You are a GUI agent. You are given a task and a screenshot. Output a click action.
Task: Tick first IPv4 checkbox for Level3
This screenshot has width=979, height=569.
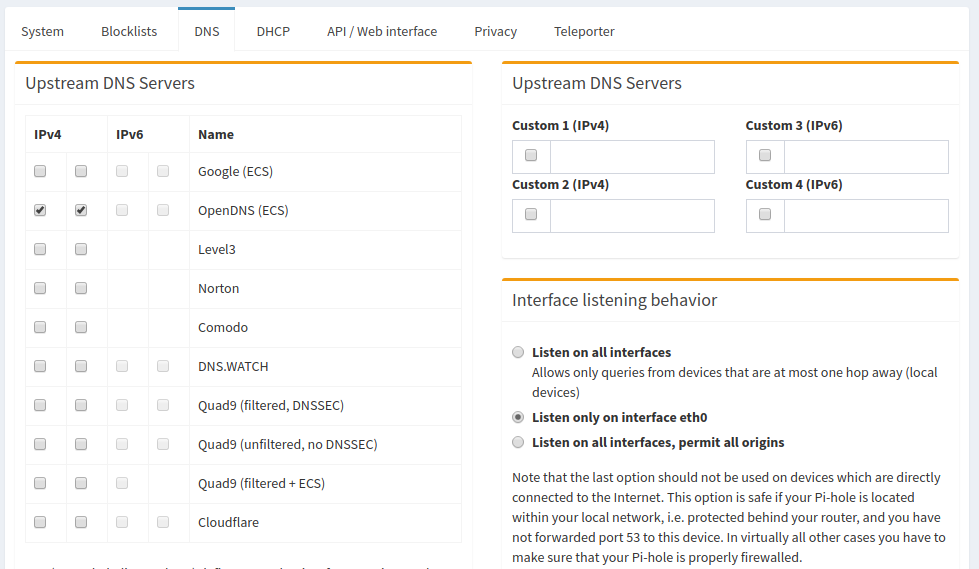pyautogui.click(x=40, y=249)
